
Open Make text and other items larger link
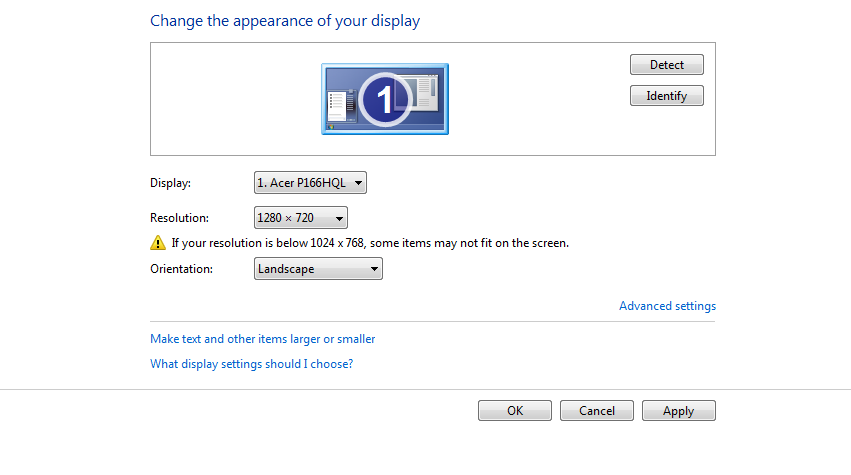tap(263, 339)
